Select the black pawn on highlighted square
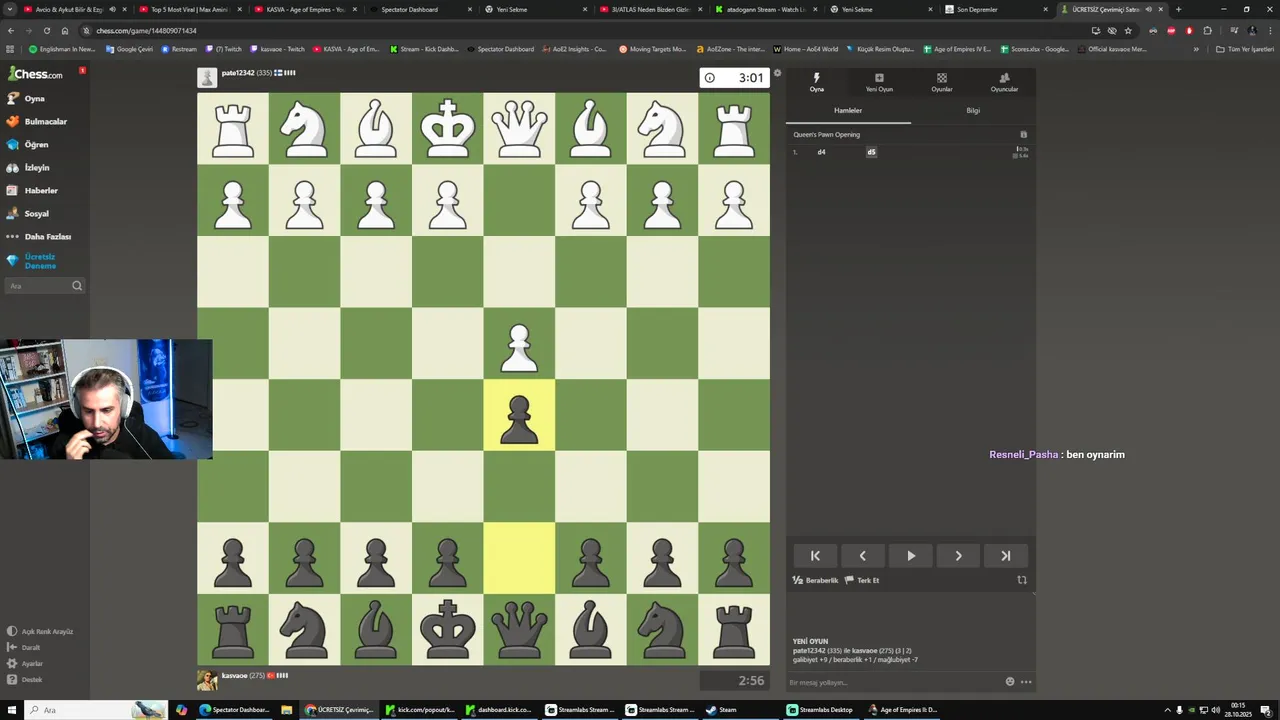Viewport: 1280px width, 720px height. pos(519,415)
